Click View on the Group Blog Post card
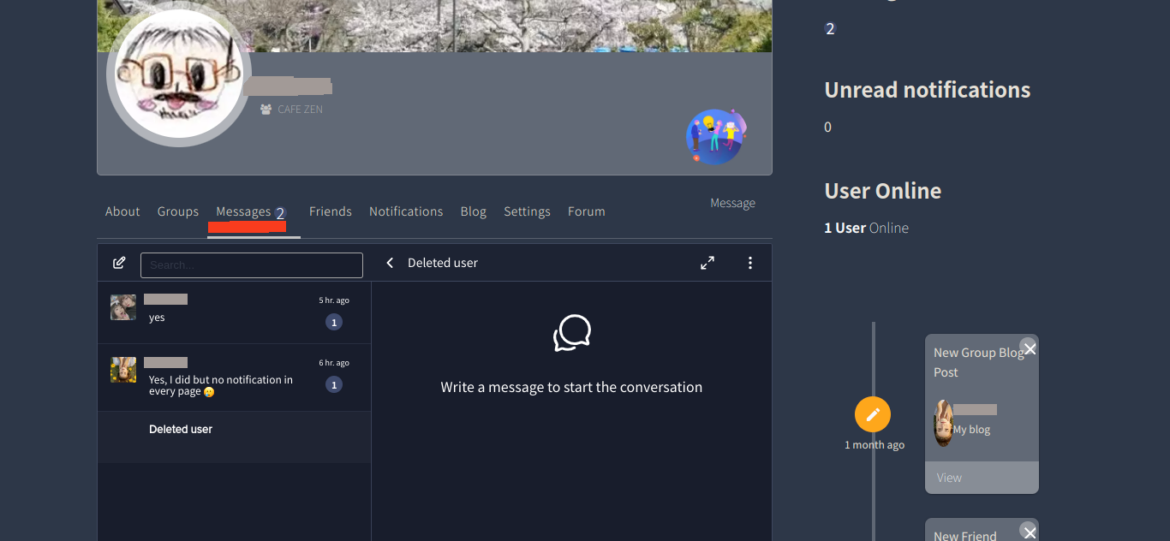This screenshot has height=541, width=1170. pyautogui.click(x=949, y=478)
